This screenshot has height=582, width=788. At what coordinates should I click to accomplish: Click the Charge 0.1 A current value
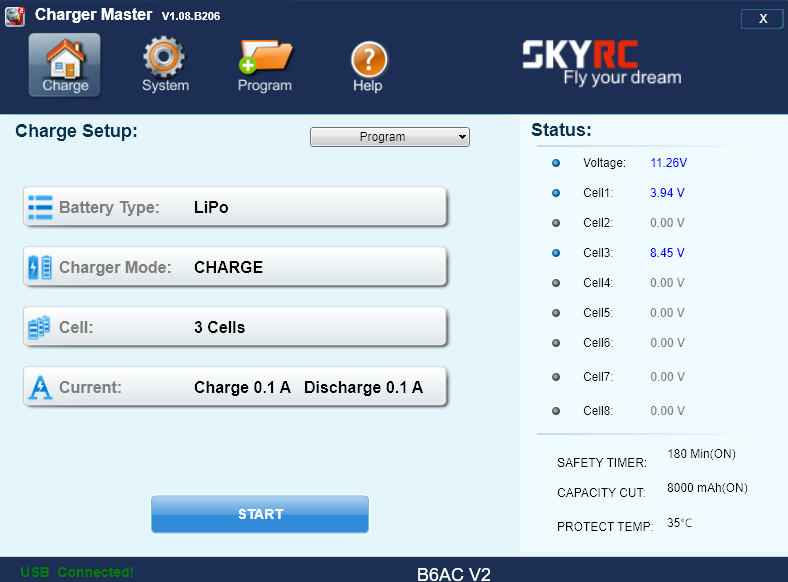[242, 387]
